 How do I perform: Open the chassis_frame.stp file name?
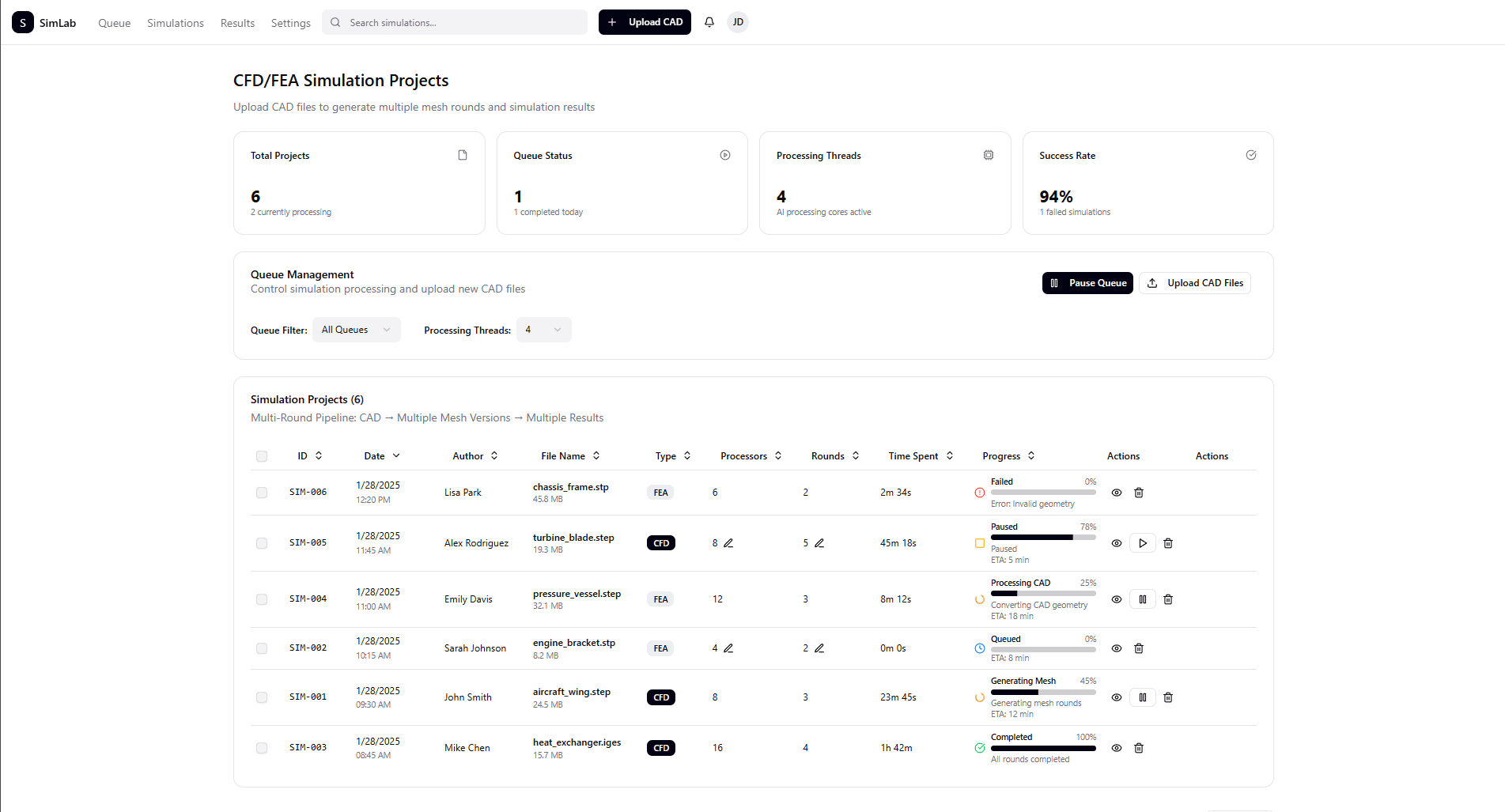click(571, 487)
